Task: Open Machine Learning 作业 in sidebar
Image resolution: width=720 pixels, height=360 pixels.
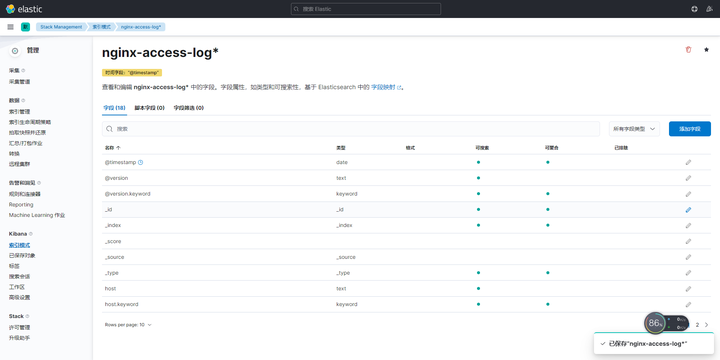Action: point(37,215)
